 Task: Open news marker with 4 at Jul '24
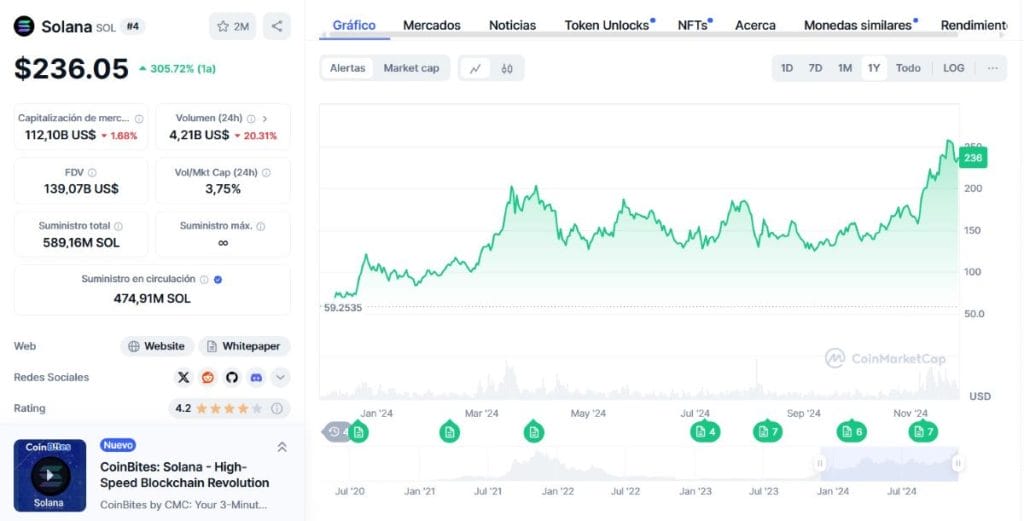705,432
